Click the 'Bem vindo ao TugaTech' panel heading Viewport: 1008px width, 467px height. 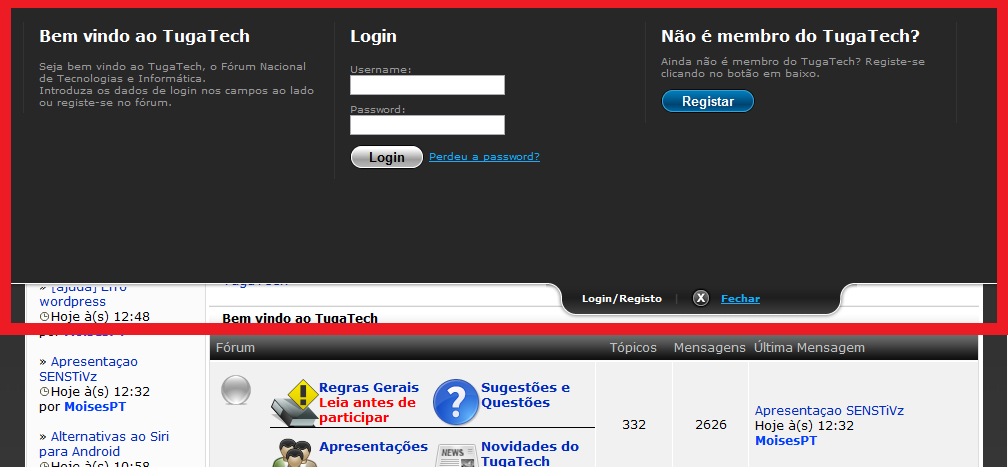[x=145, y=36]
